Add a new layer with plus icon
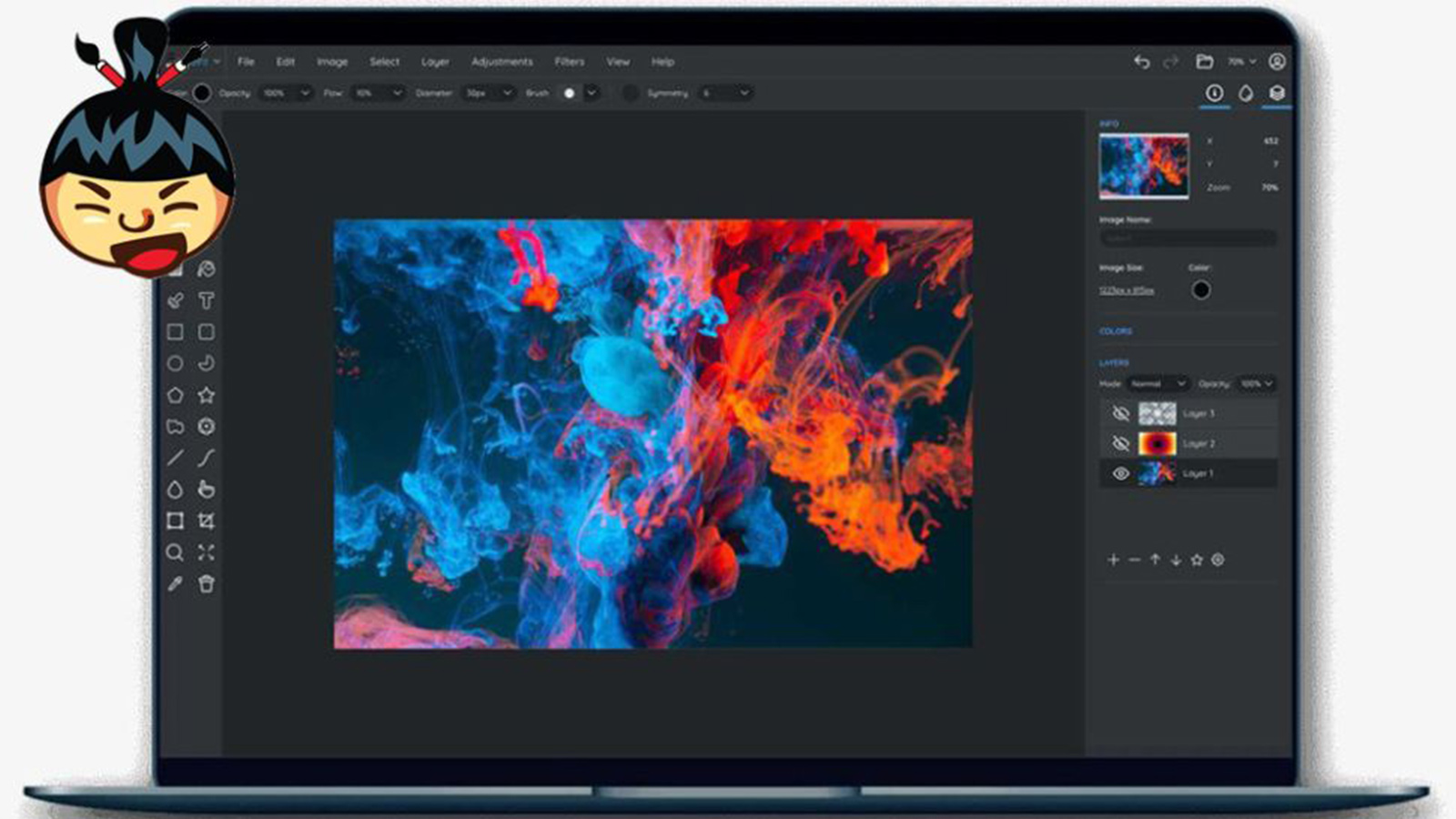The height and width of the screenshot is (819, 1456). [1113, 560]
